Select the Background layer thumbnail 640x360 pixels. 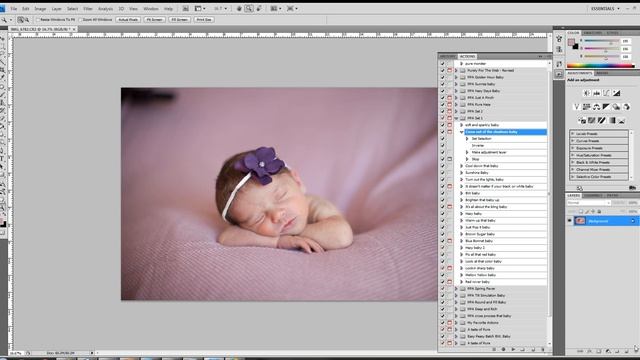[x=580, y=221]
